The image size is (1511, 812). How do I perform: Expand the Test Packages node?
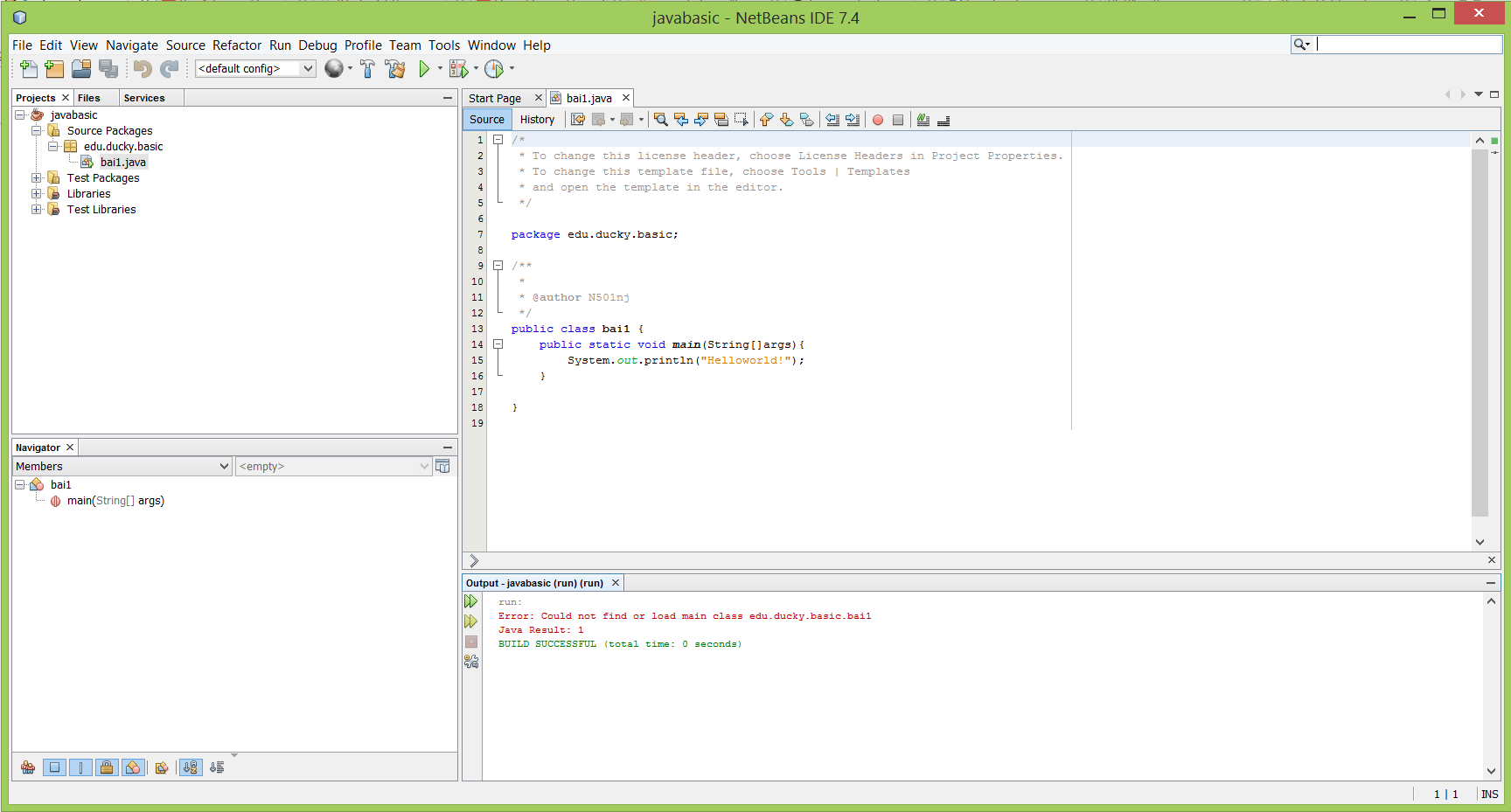36,177
